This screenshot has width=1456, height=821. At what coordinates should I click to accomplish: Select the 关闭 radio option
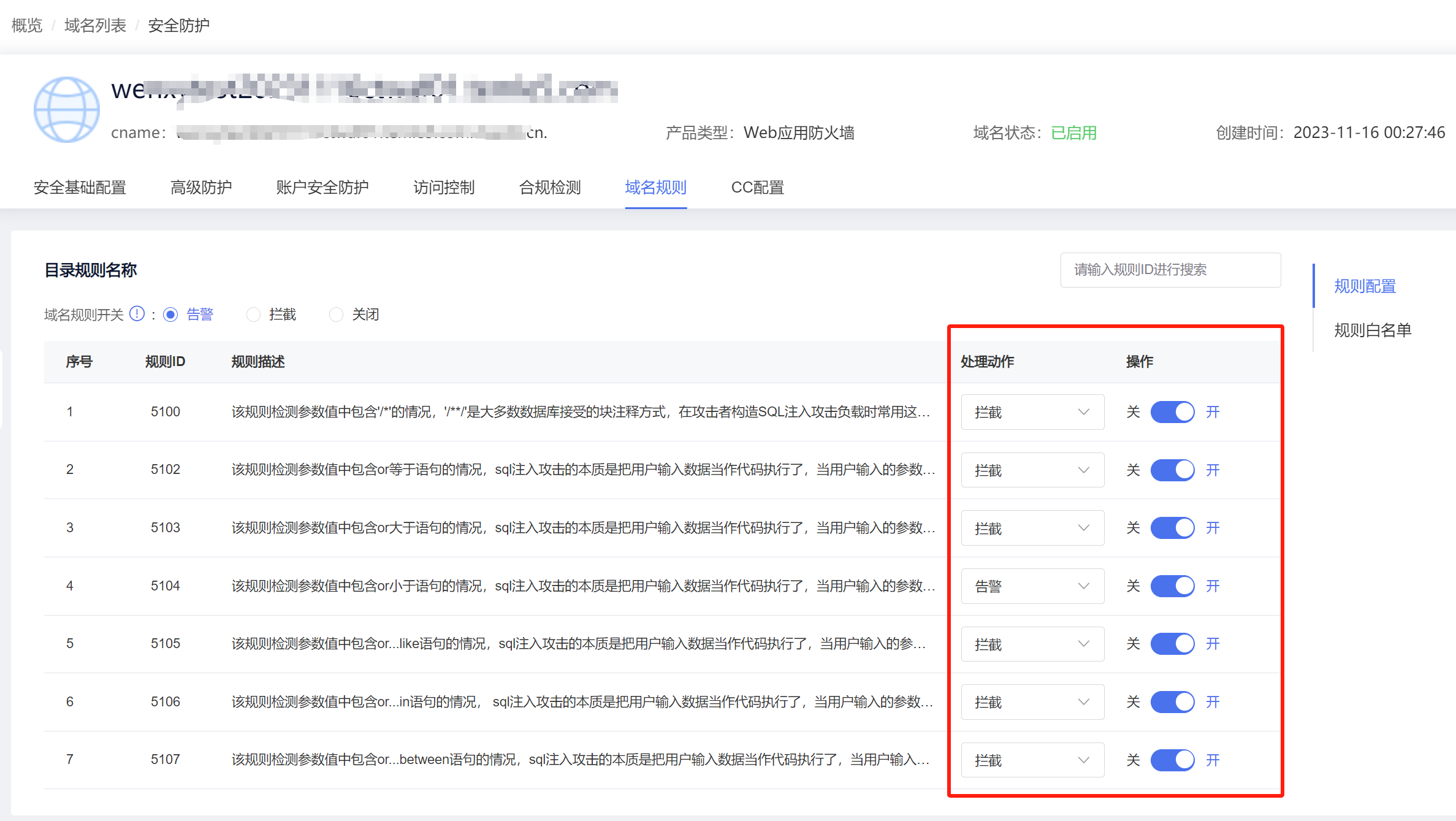pos(336,315)
